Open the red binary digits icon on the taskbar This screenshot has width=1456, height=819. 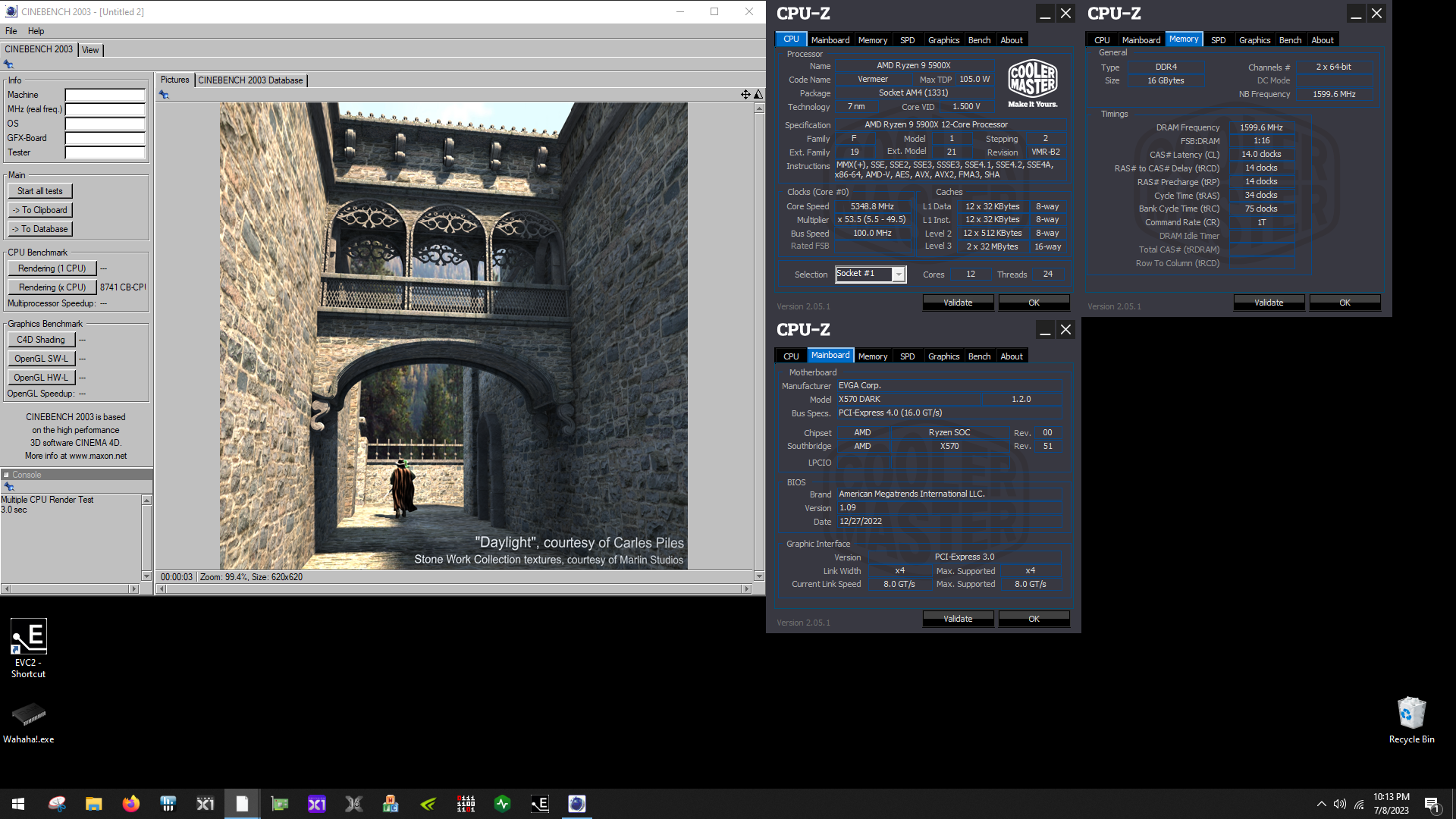pyautogui.click(x=466, y=804)
